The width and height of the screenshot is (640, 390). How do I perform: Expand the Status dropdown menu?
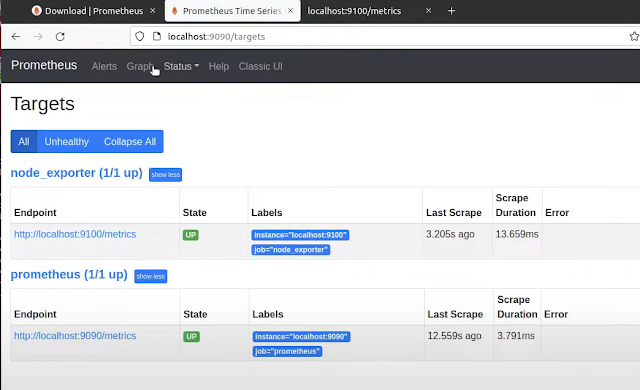coord(181,66)
